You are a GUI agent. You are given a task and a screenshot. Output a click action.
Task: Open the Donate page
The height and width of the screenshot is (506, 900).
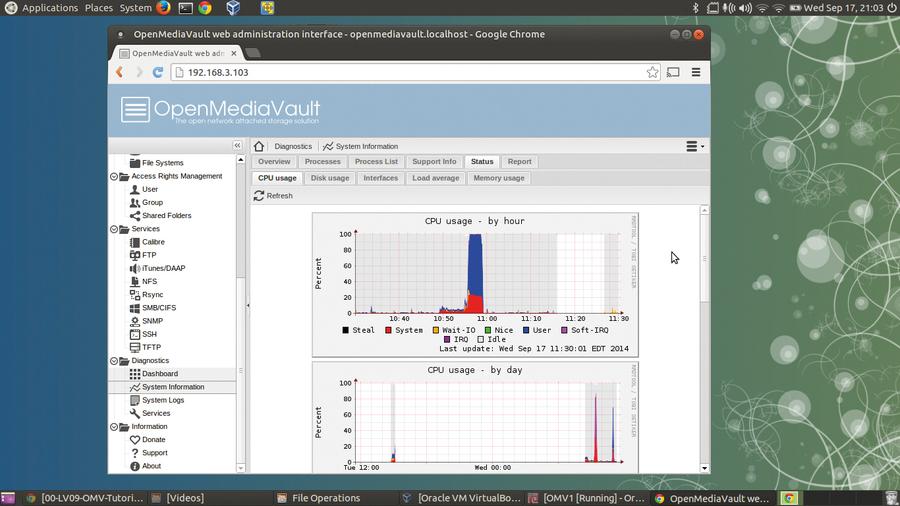(x=148, y=440)
